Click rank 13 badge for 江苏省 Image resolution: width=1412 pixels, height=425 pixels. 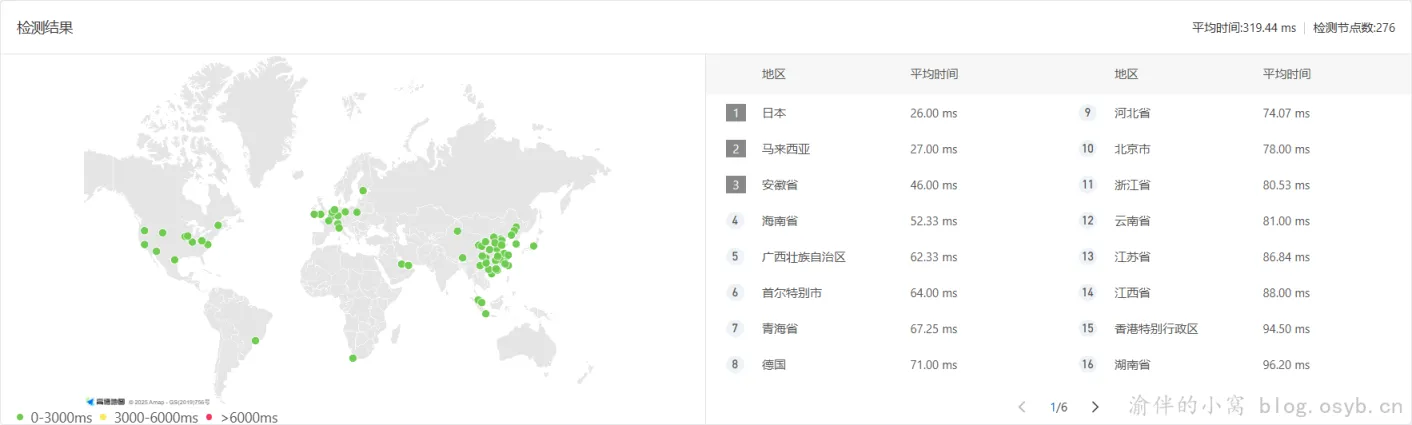1088,257
